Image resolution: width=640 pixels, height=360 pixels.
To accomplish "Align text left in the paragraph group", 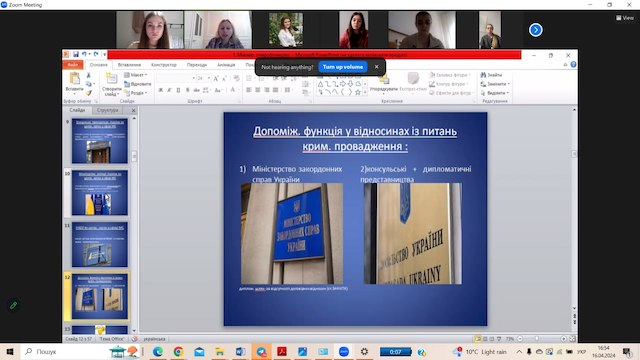I will click(249, 90).
